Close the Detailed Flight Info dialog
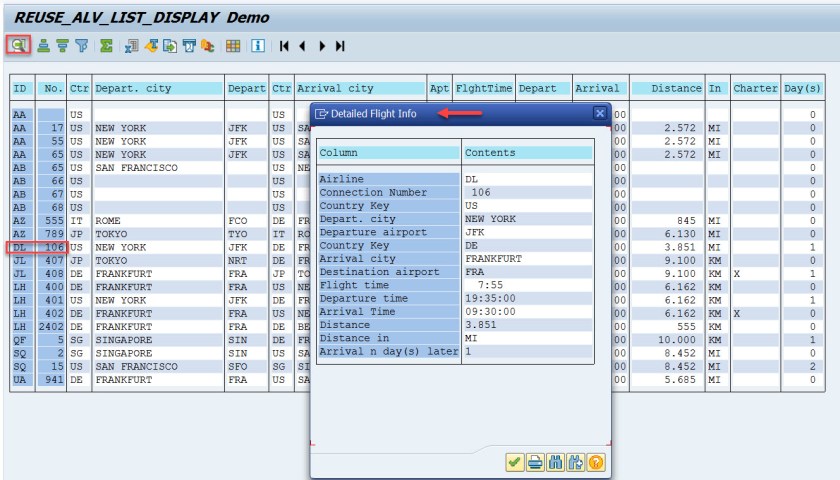The image size is (840, 480). click(599, 114)
